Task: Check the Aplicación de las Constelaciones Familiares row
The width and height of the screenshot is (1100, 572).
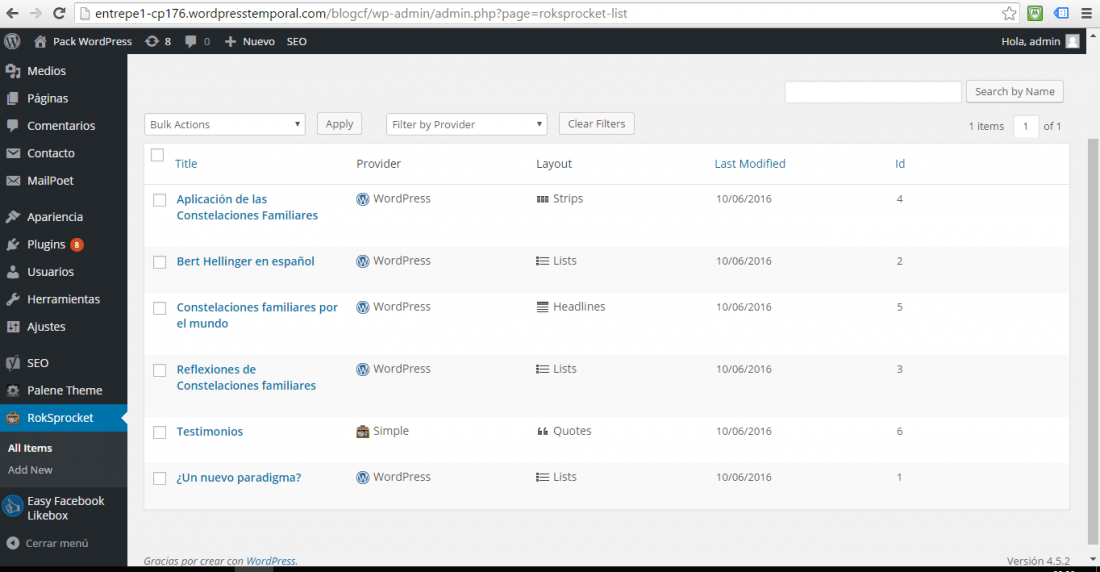Action: click(x=160, y=200)
